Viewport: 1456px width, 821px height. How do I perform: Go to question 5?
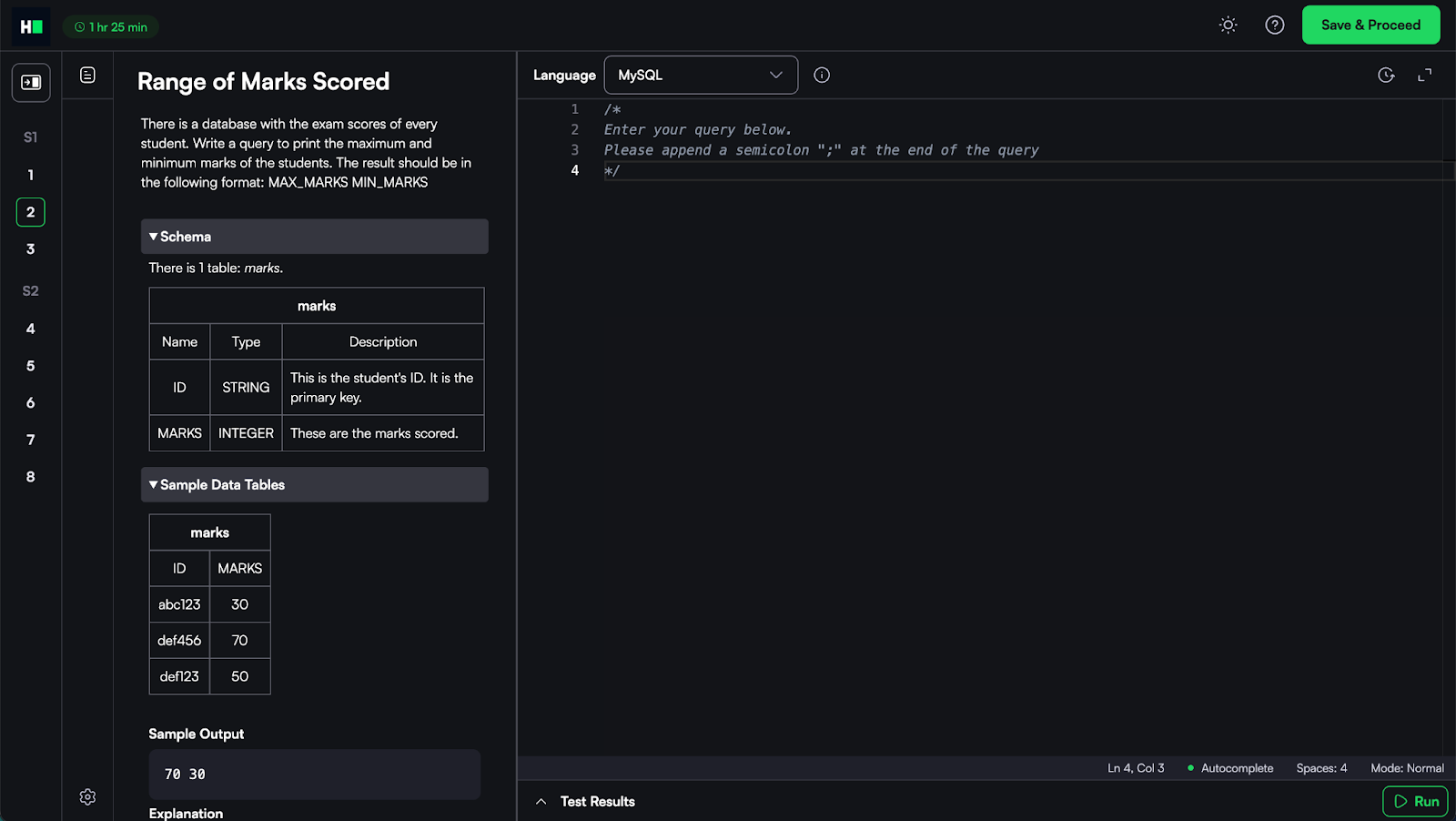(31, 366)
